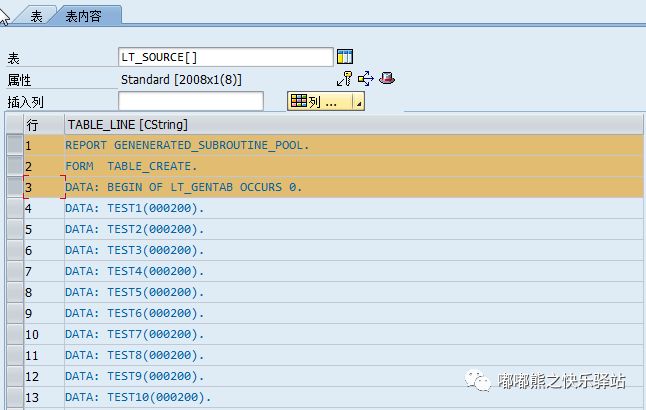The width and height of the screenshot is (646, 410).
Task: Click row number 3 cell
Action: click(x=44, y=187)
